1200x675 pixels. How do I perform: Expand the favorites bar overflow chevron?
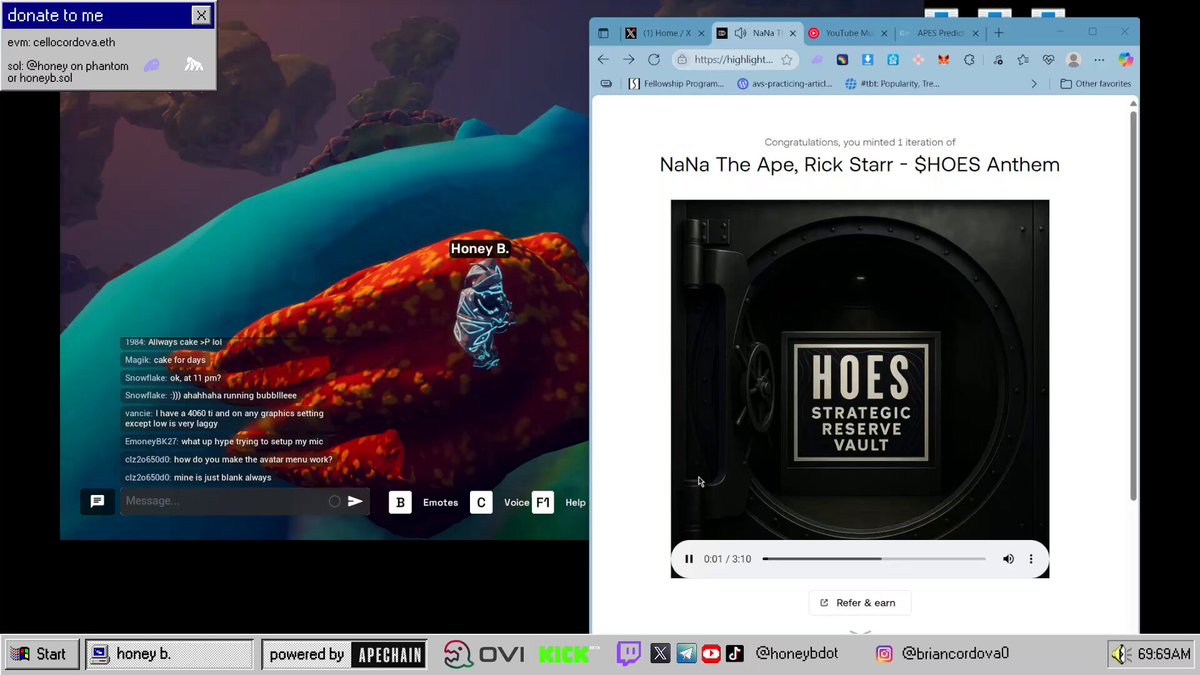(1034, 84)
